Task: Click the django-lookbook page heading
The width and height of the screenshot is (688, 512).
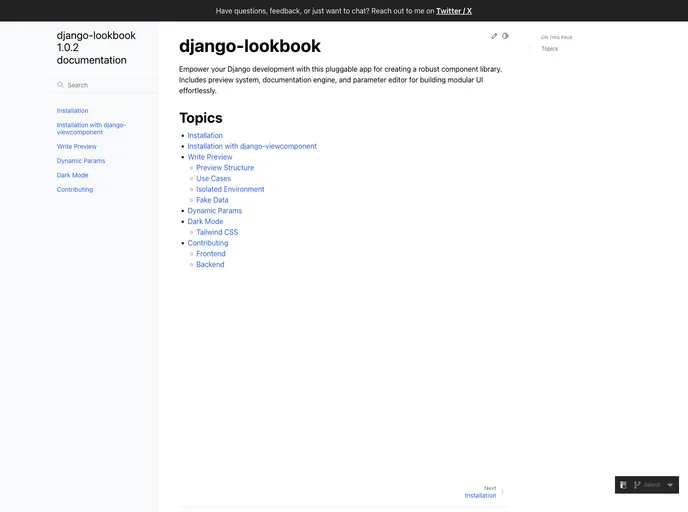Action: [250, 46]
